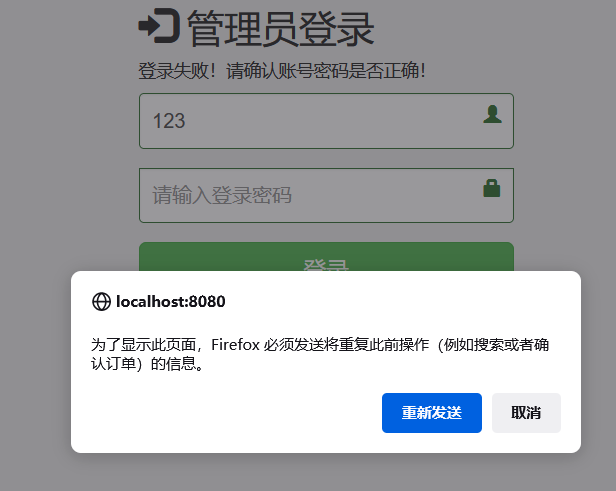Focus the 请输入登录密码 password field
Image resolution: width=616 pixels, height=491 pixels.
click(x=326, y=195)
